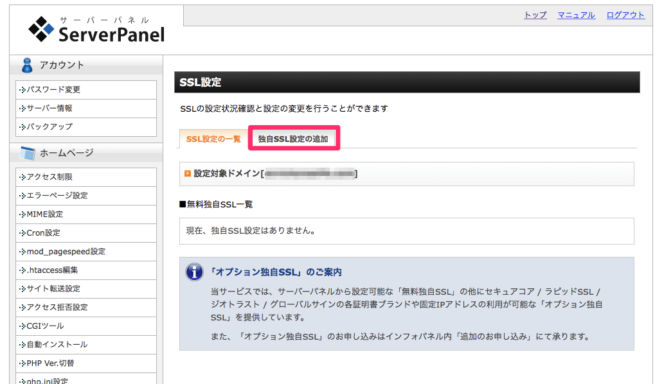Open .htaccess編集 menu item
The image size is (664, 384).
pos(86,270)
